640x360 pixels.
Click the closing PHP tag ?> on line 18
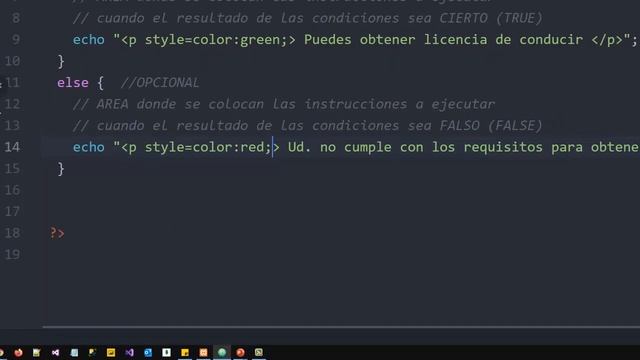coord(57,233)
